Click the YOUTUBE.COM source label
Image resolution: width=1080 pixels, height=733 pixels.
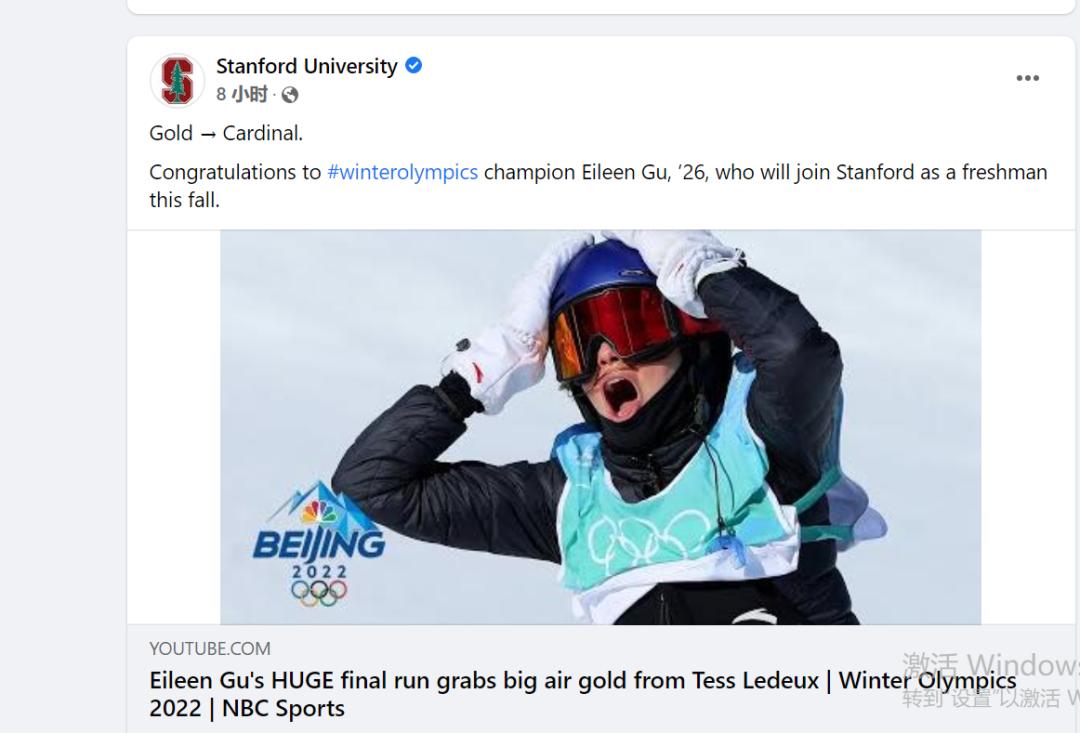[210, 648]
